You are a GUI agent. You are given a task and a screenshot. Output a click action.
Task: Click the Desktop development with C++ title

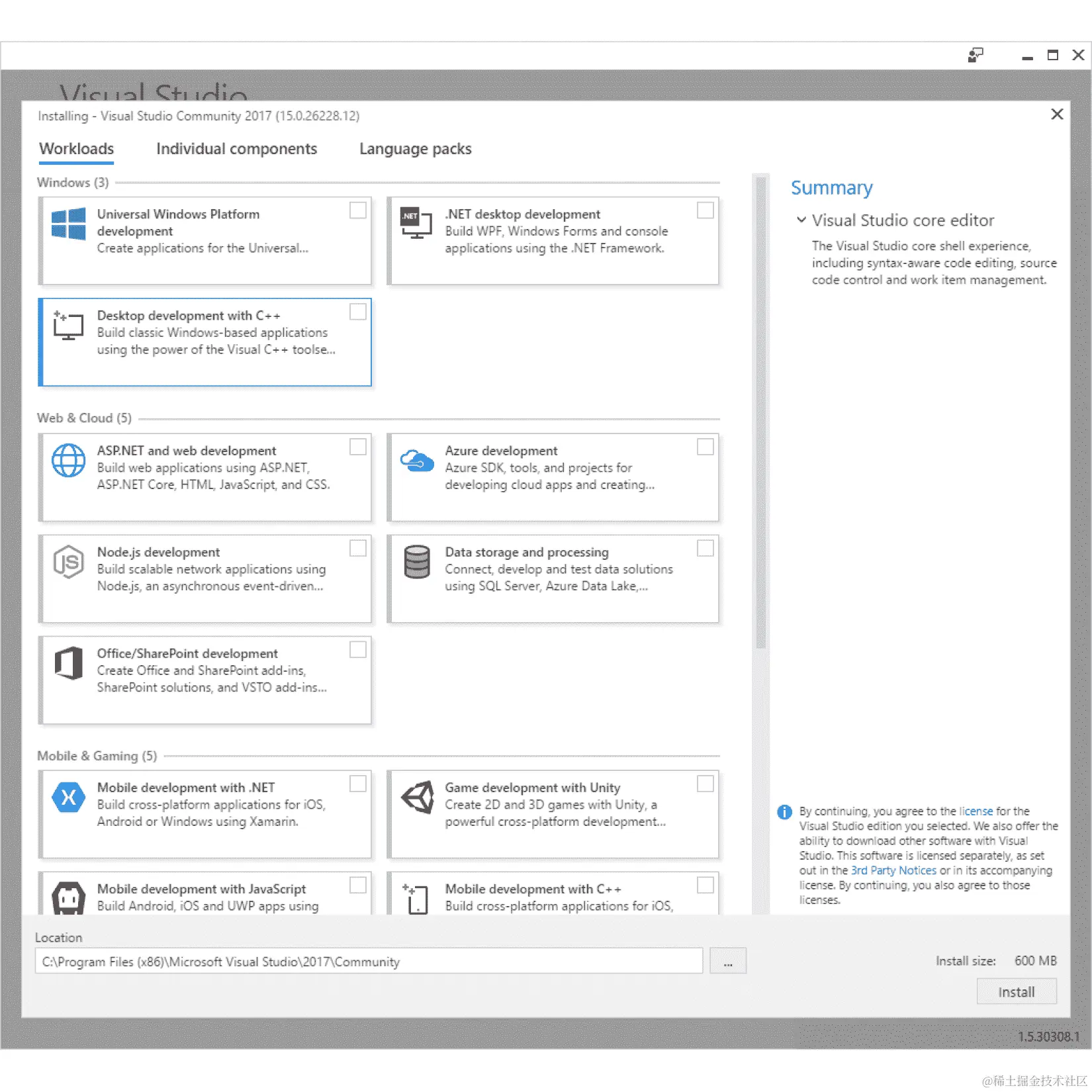(189, 316)
